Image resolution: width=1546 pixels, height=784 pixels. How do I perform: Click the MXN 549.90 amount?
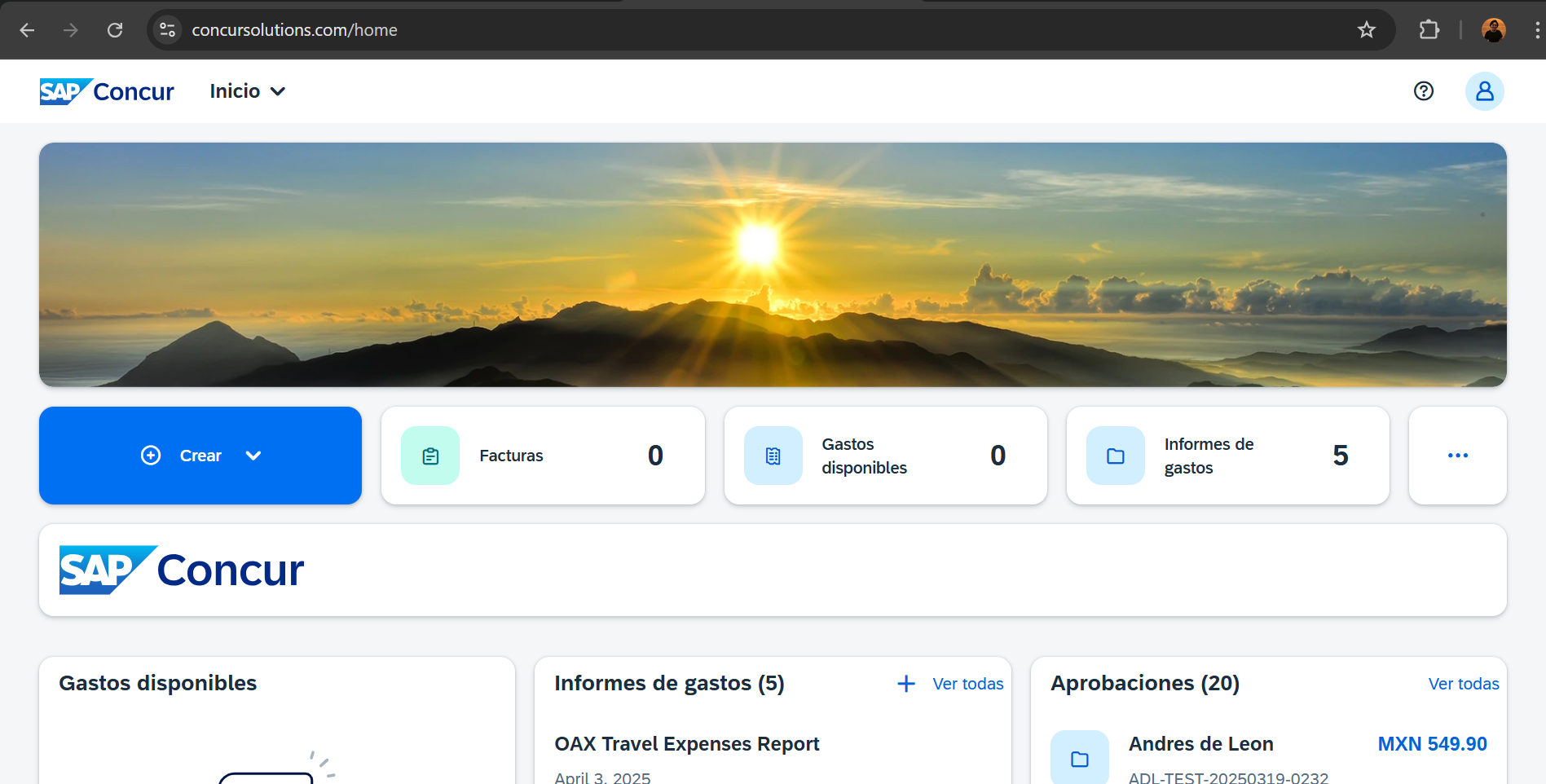1432,744
